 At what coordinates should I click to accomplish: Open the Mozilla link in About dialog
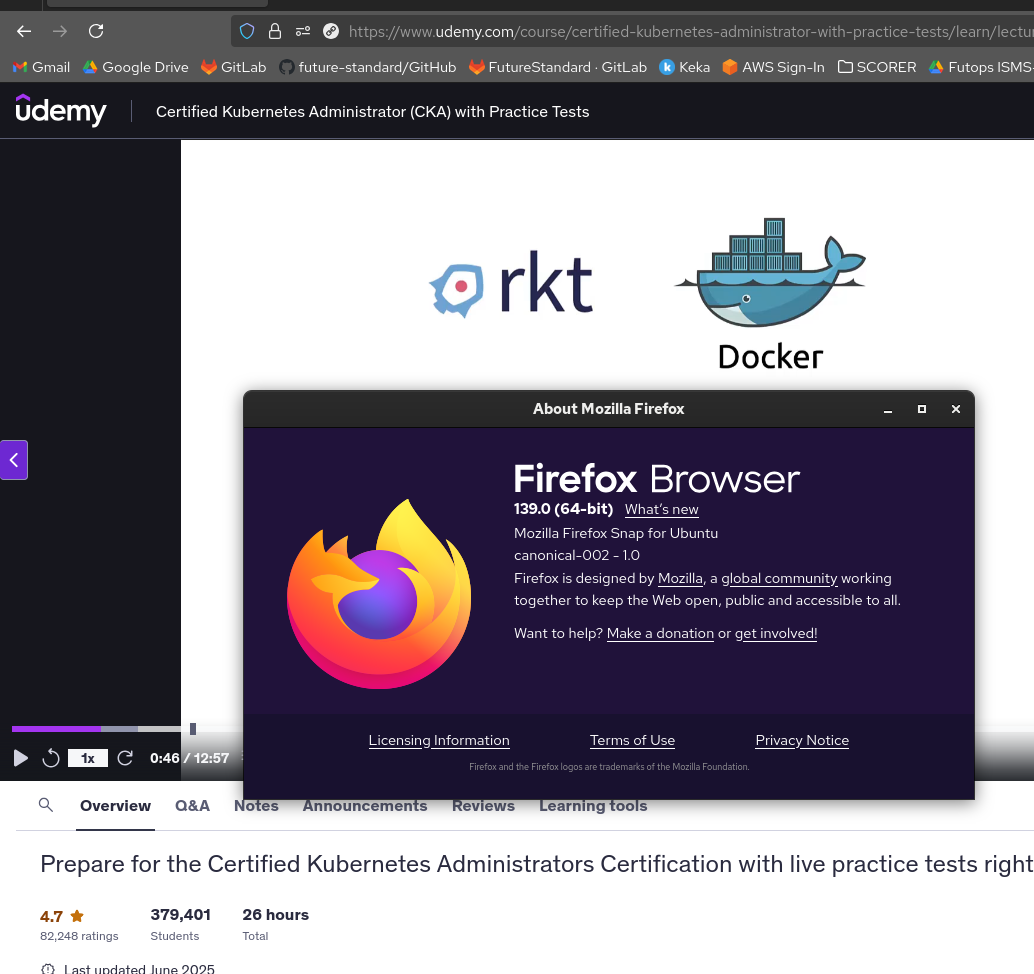[681, 578]
